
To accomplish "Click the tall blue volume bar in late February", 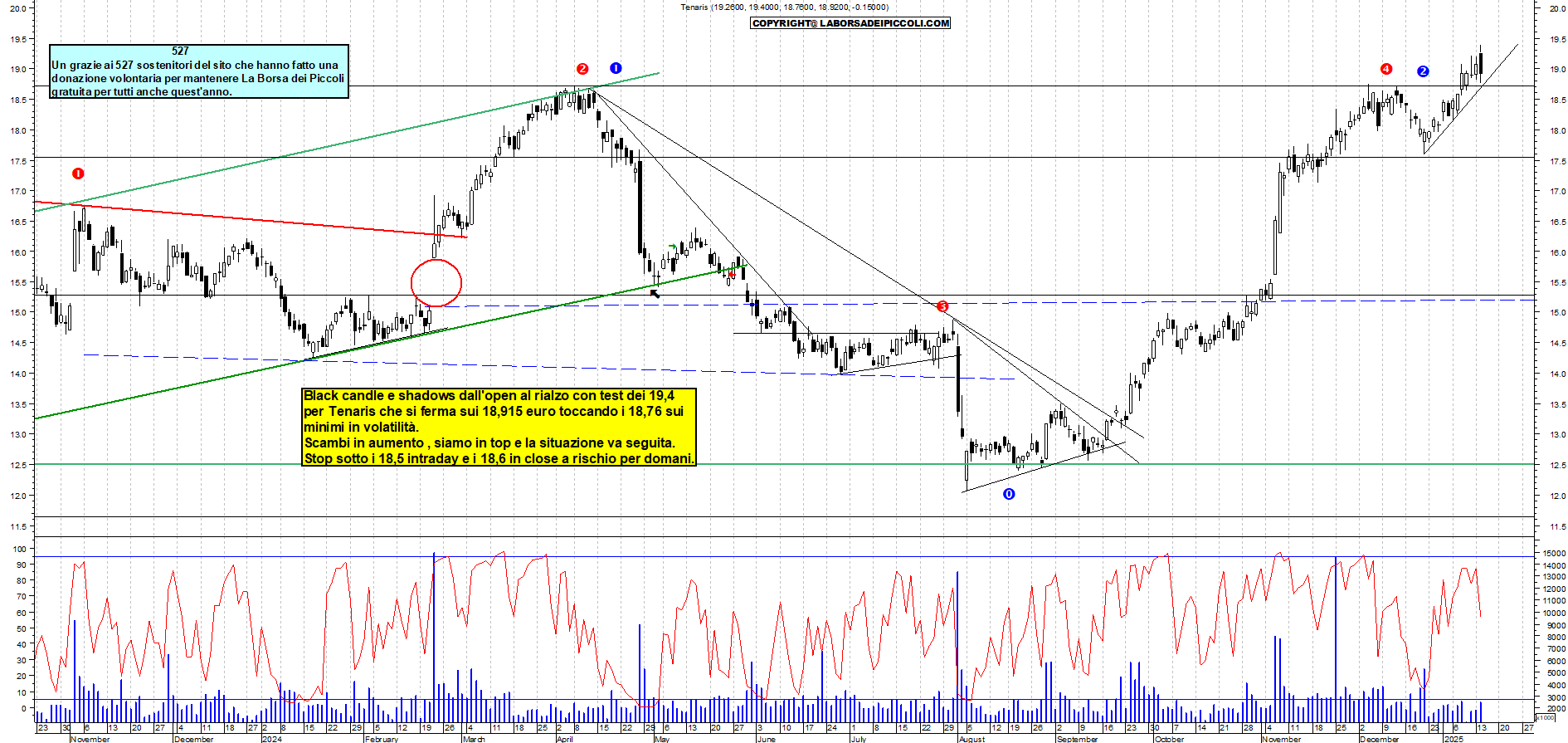I will (x=433, y=638).
